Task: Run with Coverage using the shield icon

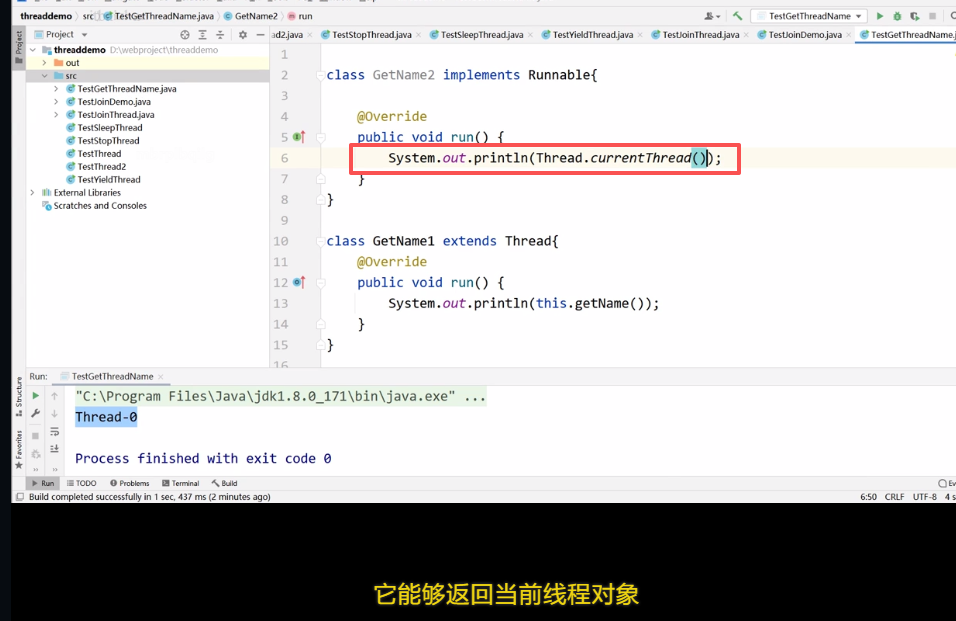Action: pos(915,16)
